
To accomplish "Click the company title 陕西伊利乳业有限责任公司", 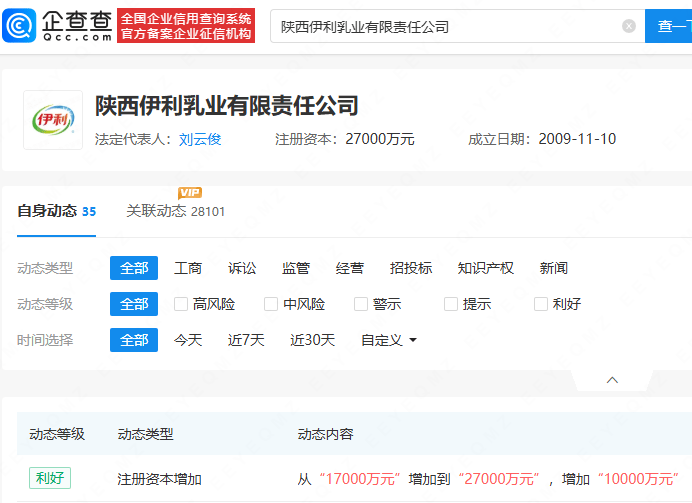I will [x=226, y=106].
